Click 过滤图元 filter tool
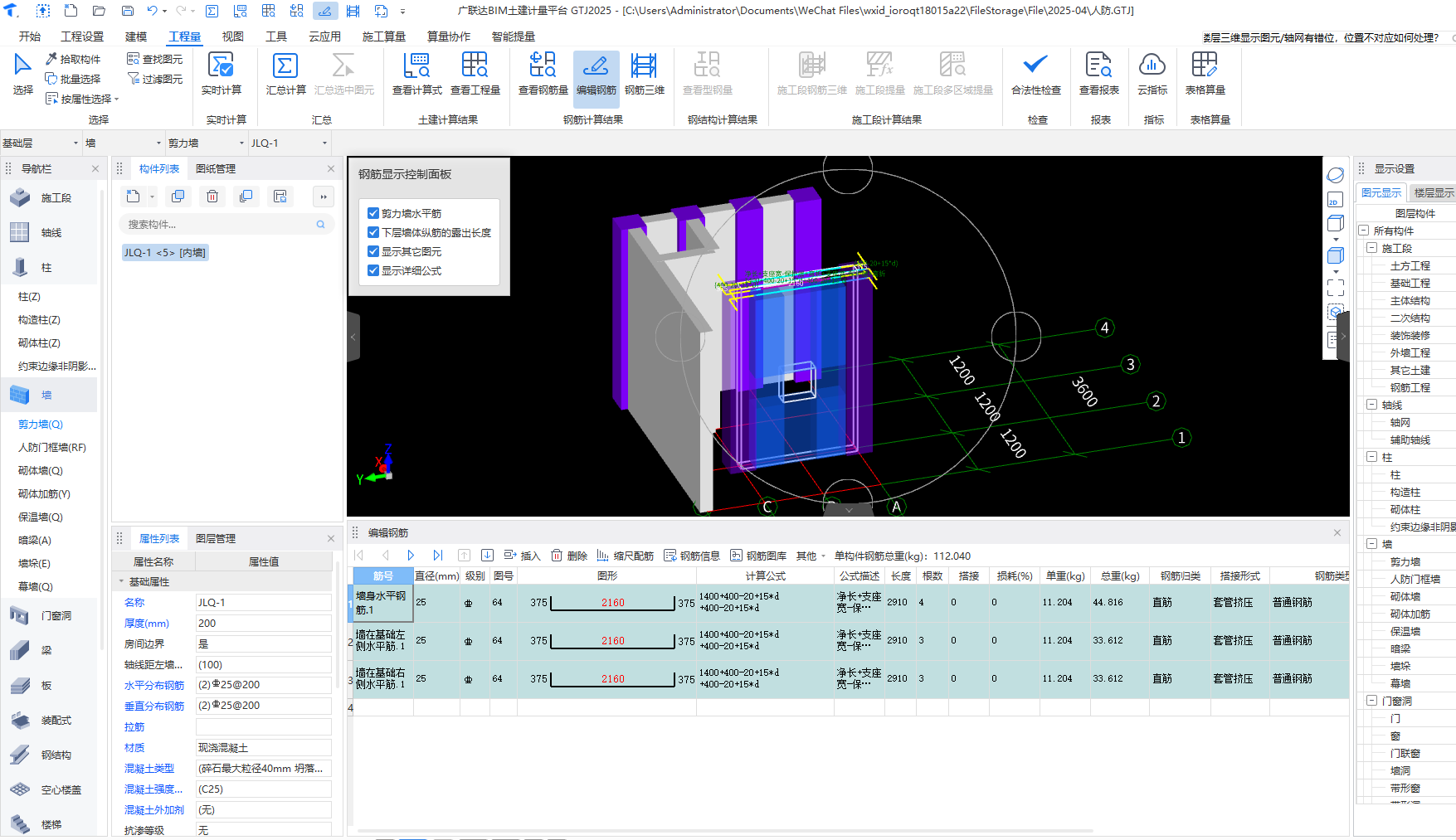This screenshot has height=840, width=1456. click(x=154, y=79)
